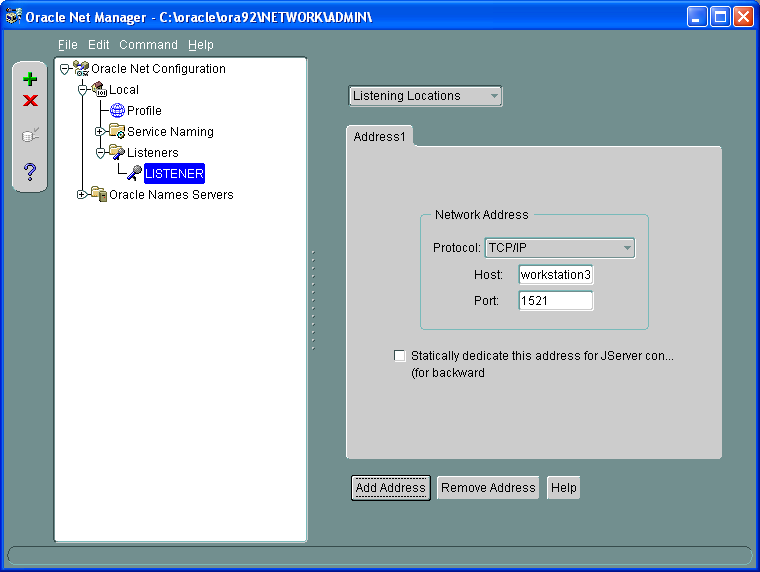Click the Oracle Names Servers folder icon

tap(99, 194)
